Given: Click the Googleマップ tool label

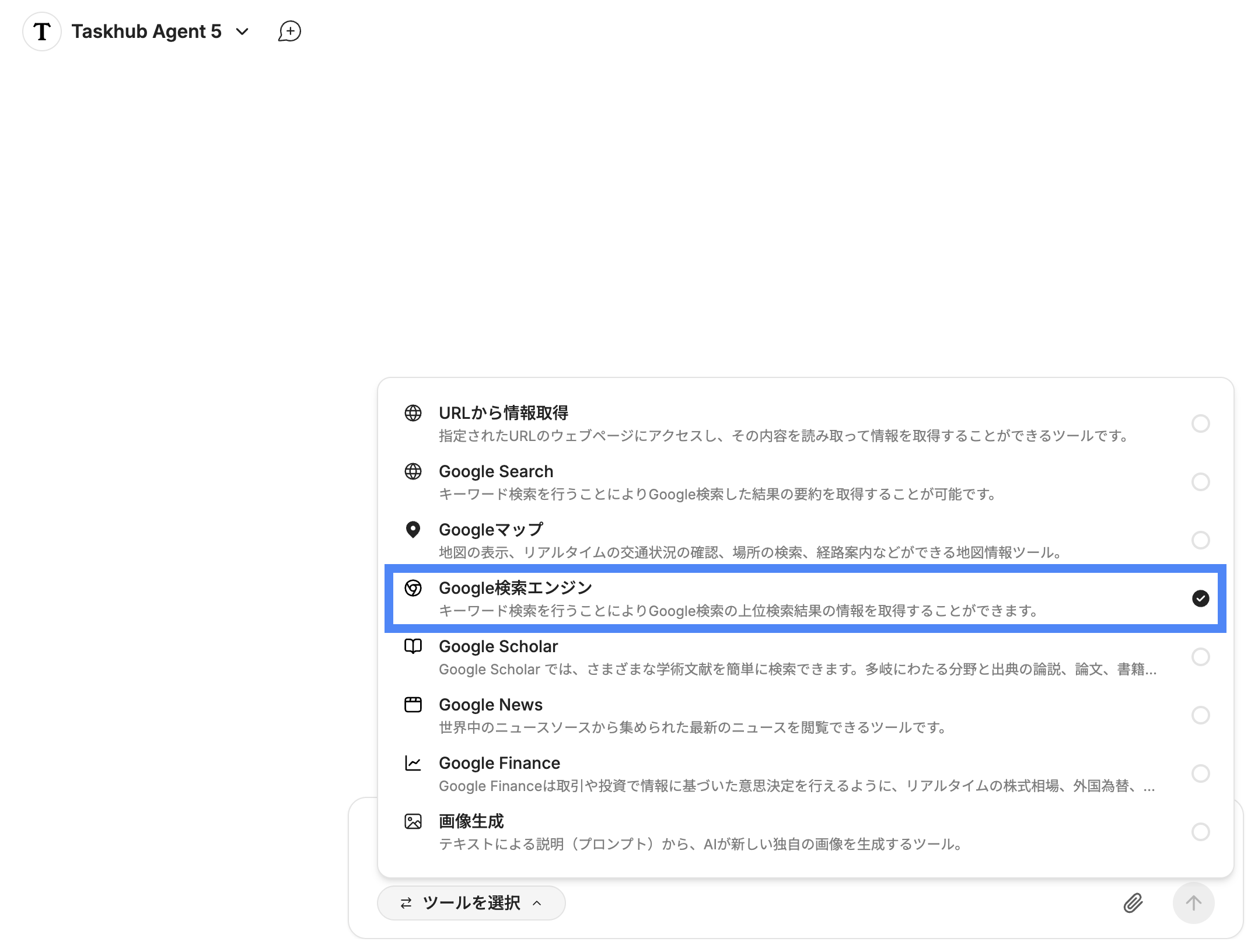Looking at the screenshot, I should coord(491,530).
